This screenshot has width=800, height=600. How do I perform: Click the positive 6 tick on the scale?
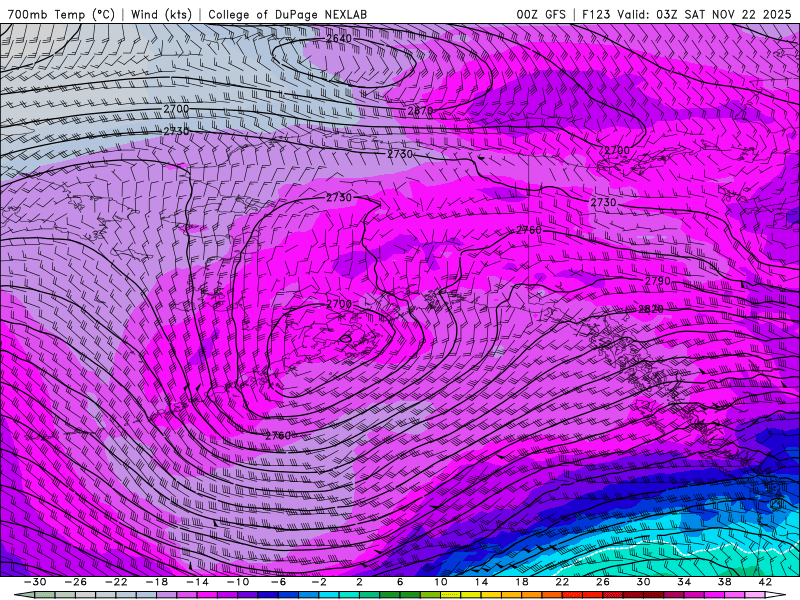[400, 582]
